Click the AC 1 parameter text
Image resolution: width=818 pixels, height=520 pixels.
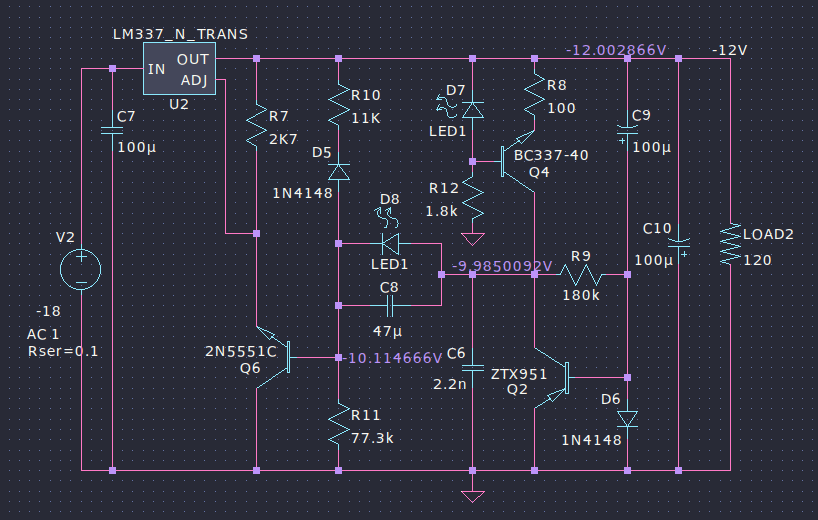pyautogui.click(x=43, y=334)
